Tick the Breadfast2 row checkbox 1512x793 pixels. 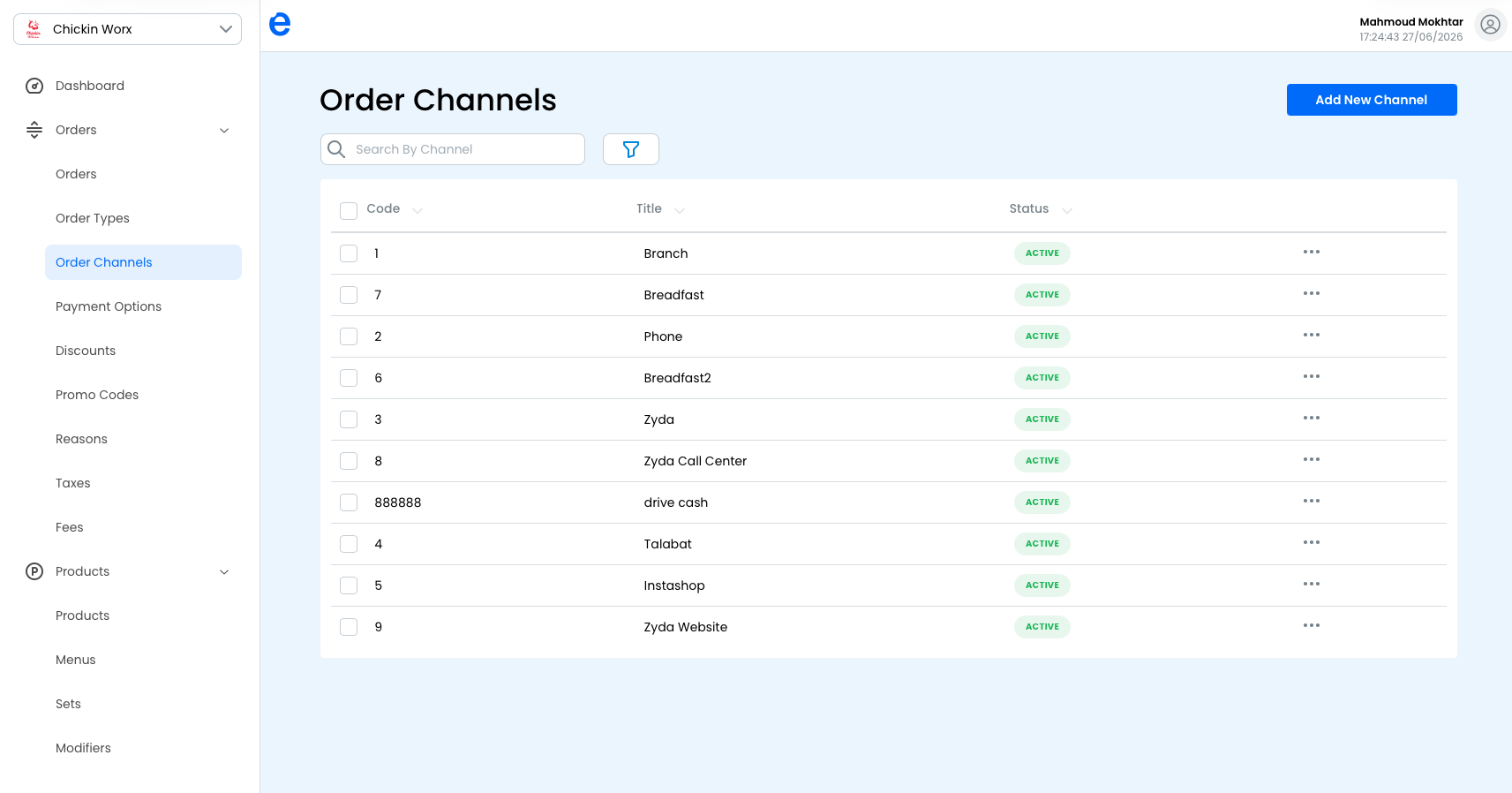(349, 378)
